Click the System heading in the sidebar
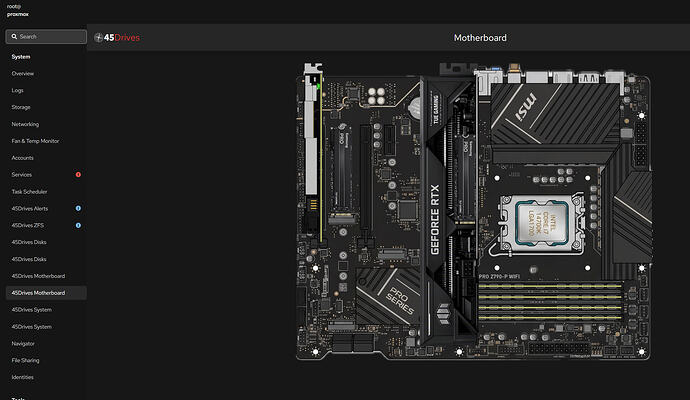Image resolution: width=690 pixels, height=400 pixels. 21,57
